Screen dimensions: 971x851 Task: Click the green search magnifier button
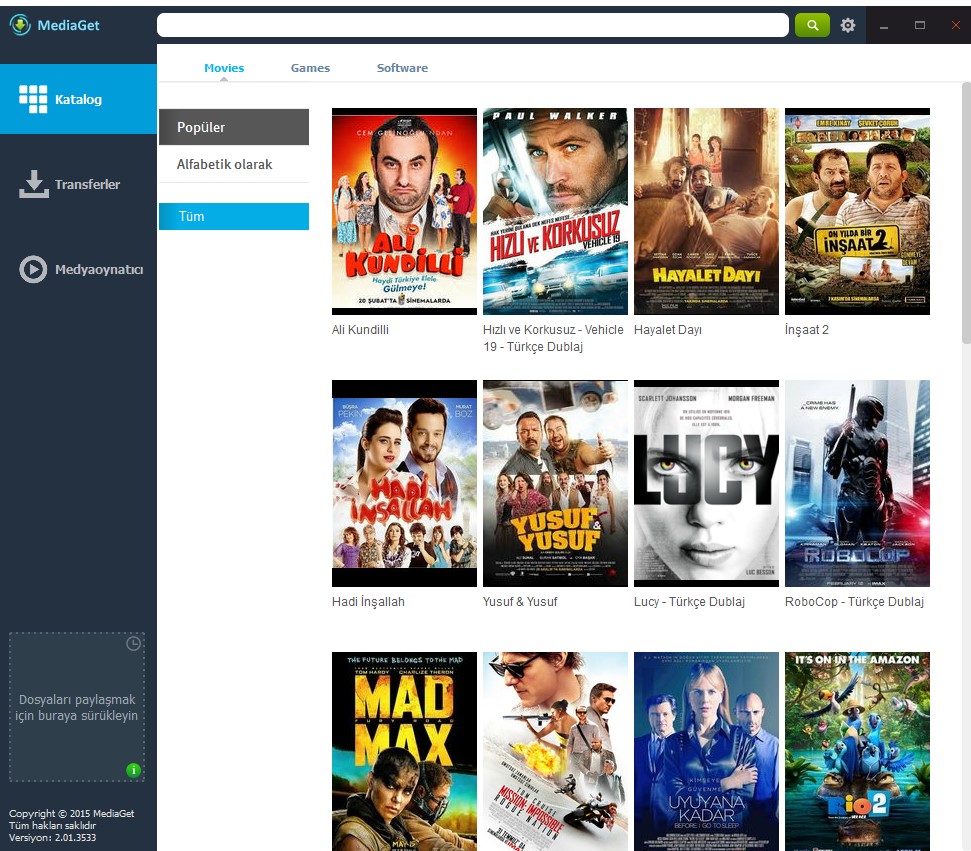tap(812, 25)
